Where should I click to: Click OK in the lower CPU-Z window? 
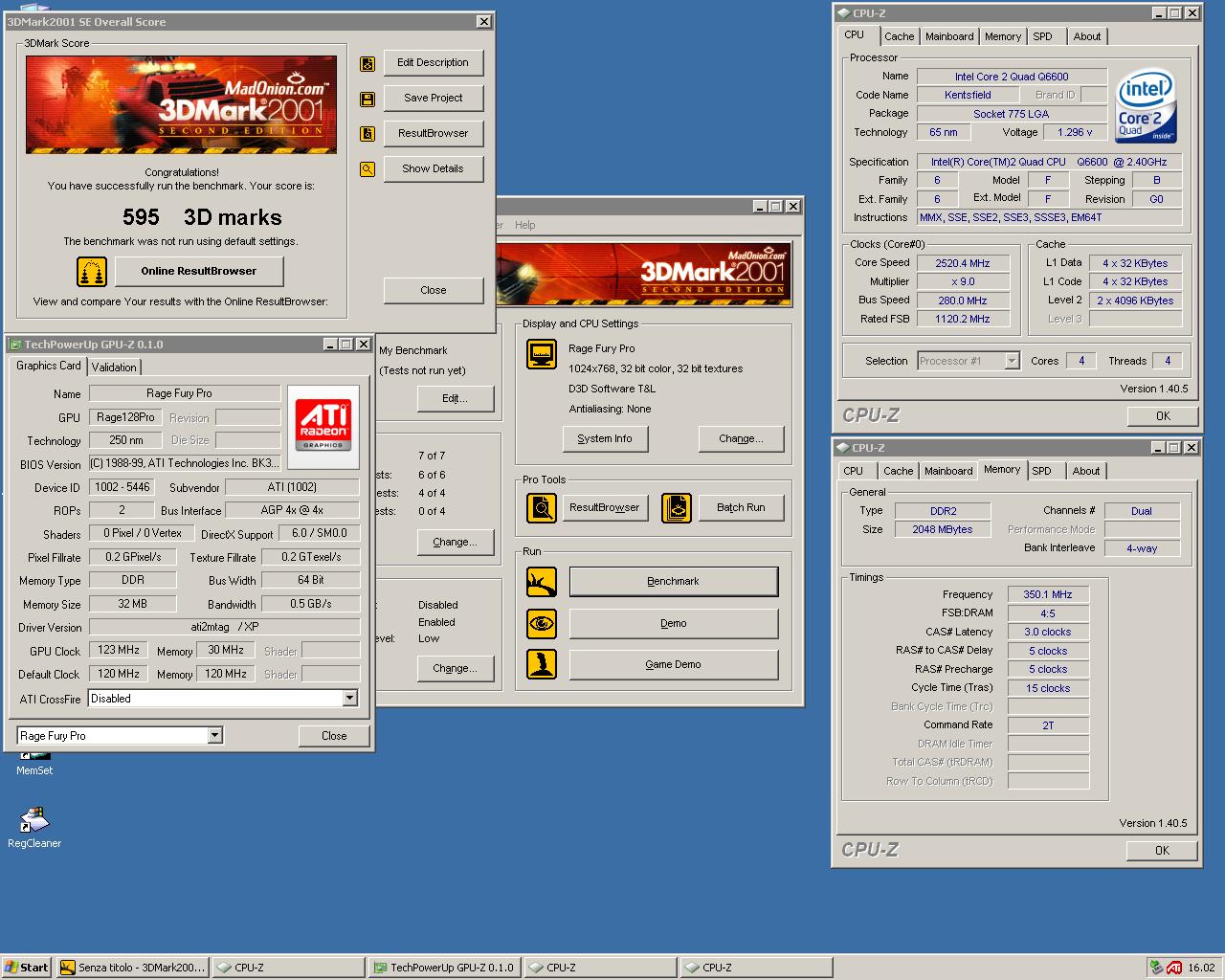1162,851
